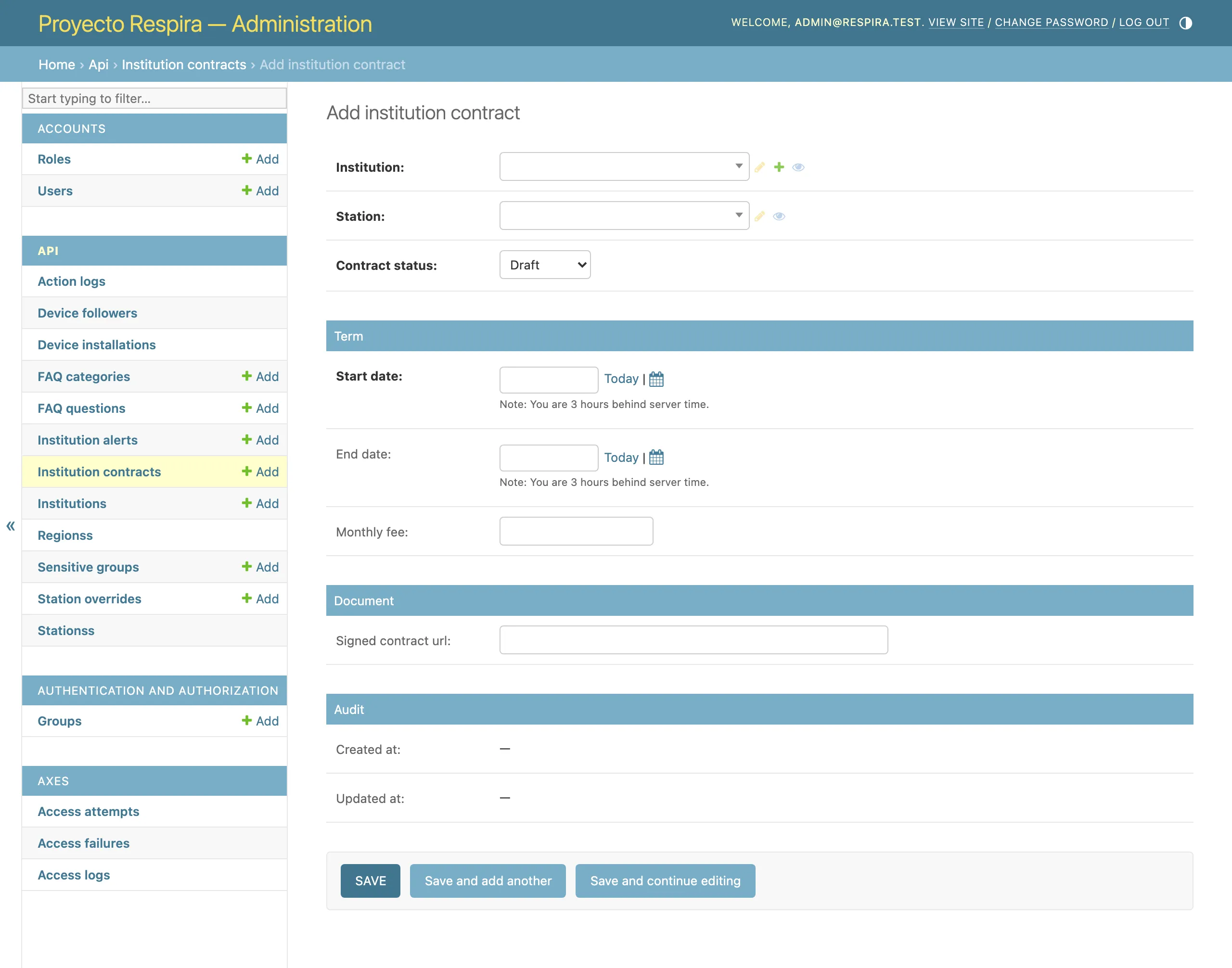Open the Station dropdown

tap(624, 216)
